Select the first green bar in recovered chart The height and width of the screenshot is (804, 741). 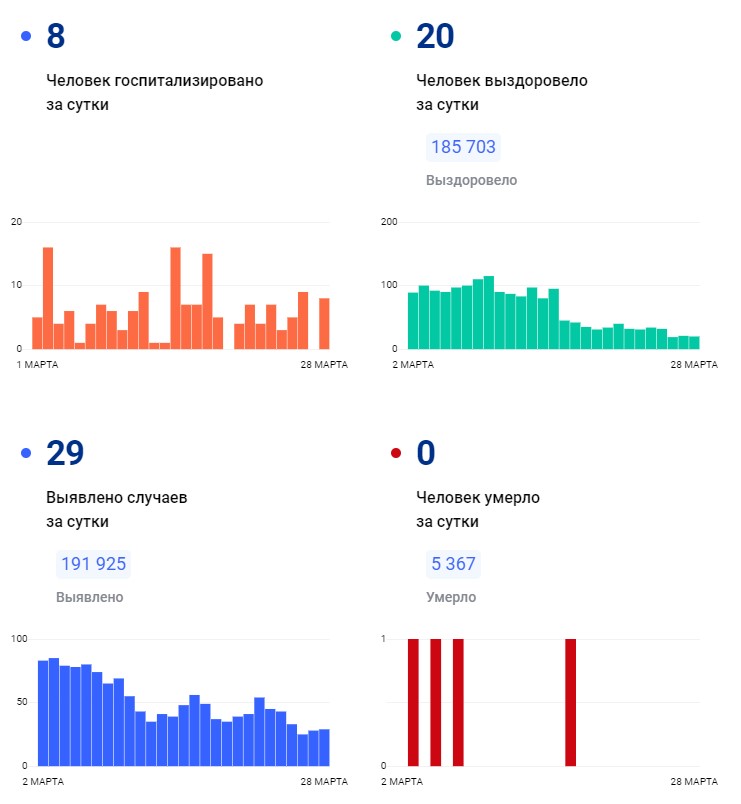[x=413, y=320]
